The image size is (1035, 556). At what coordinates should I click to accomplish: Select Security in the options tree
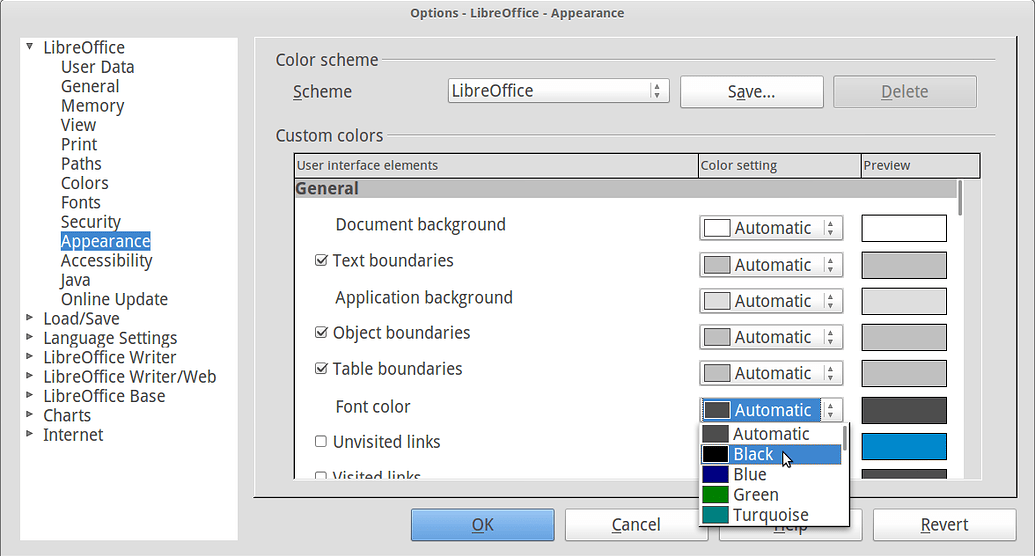click(91, 222)
